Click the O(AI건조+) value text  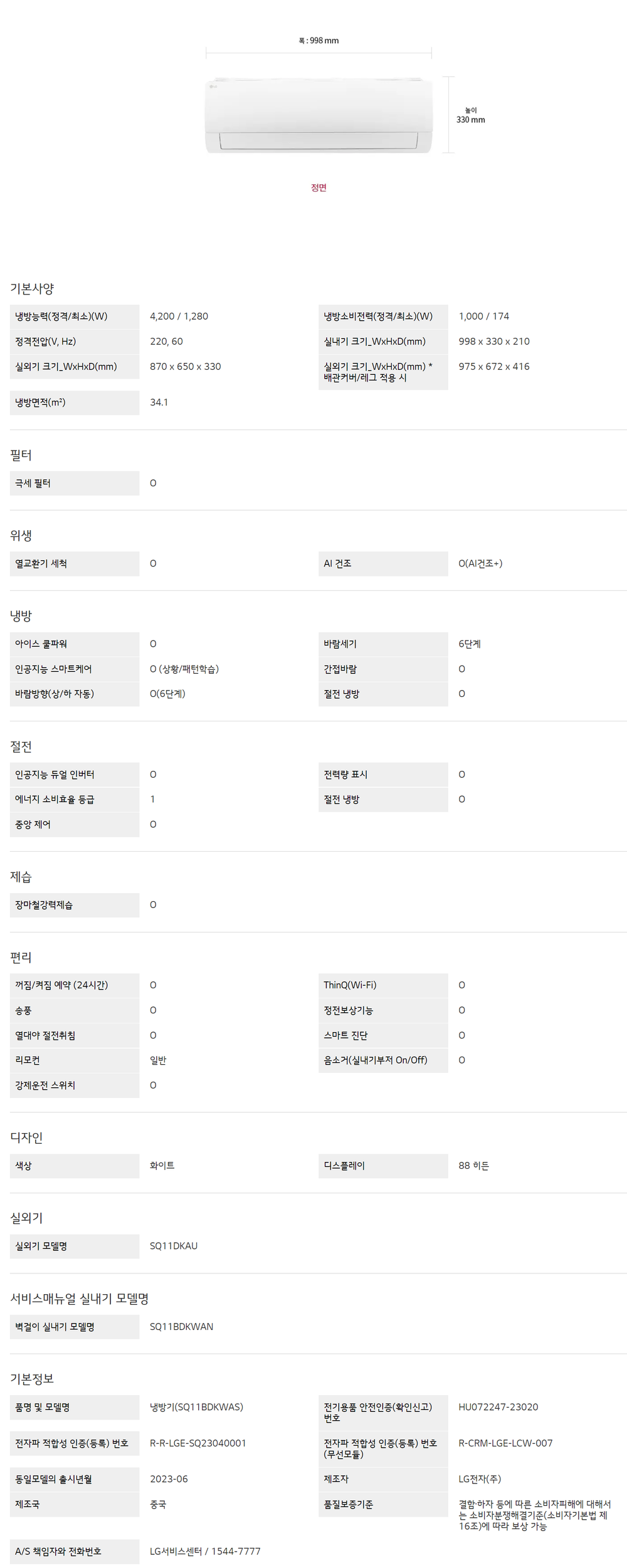480,563
